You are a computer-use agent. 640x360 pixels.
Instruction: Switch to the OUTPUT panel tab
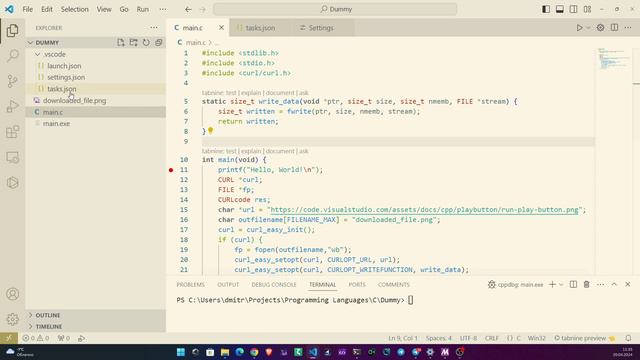click(x=228, y=284)
